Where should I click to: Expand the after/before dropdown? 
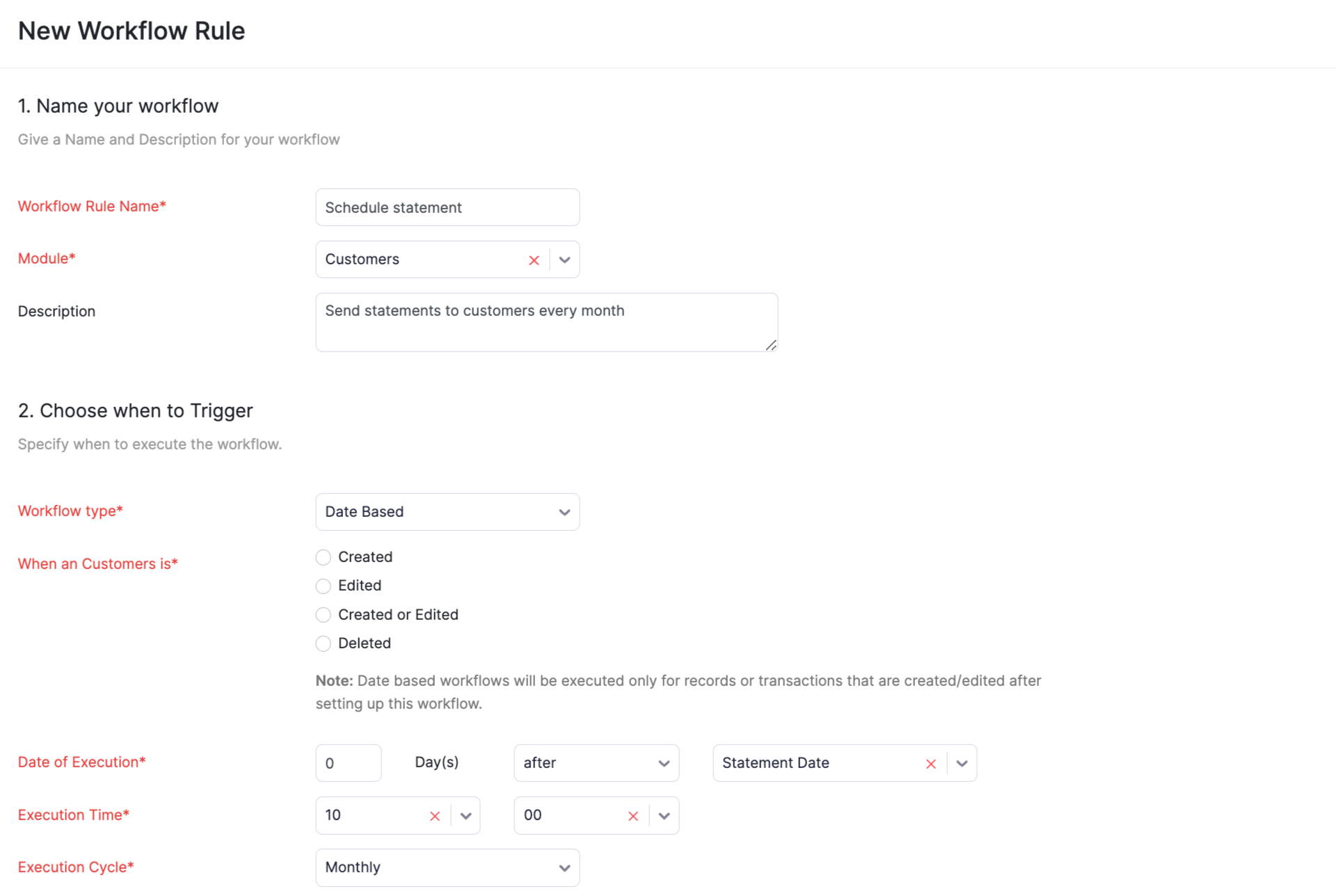[x=596, y=763]
